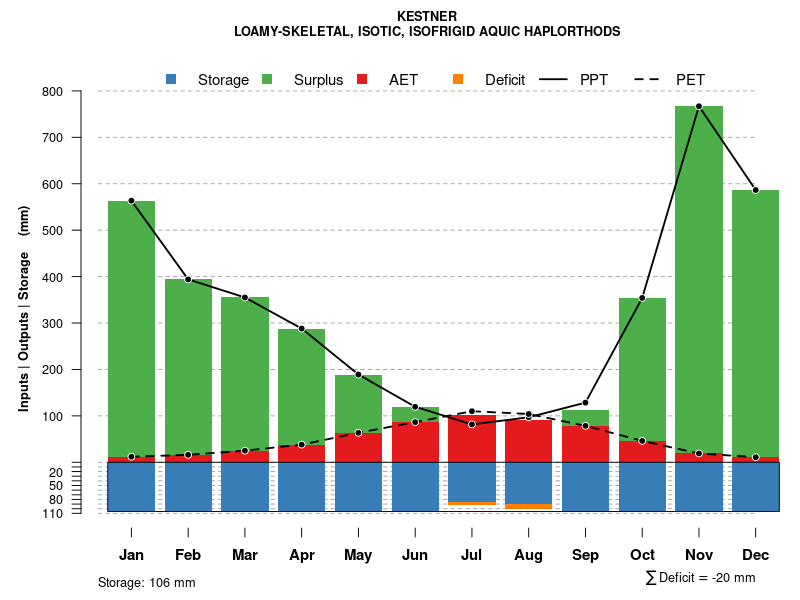Click the Sep month axis label

585,555
